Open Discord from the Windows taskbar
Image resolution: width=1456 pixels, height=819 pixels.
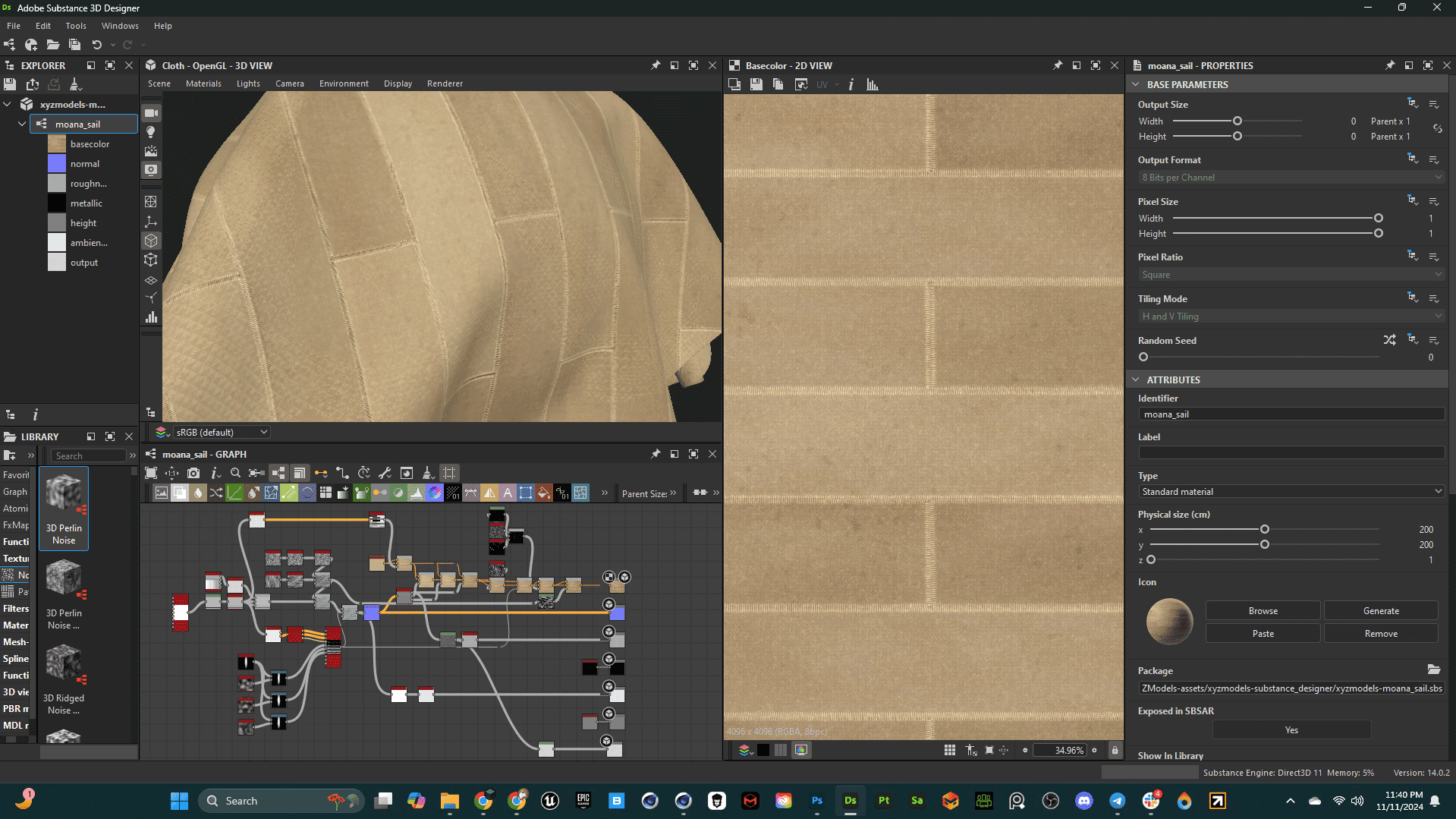(1083, 801)
